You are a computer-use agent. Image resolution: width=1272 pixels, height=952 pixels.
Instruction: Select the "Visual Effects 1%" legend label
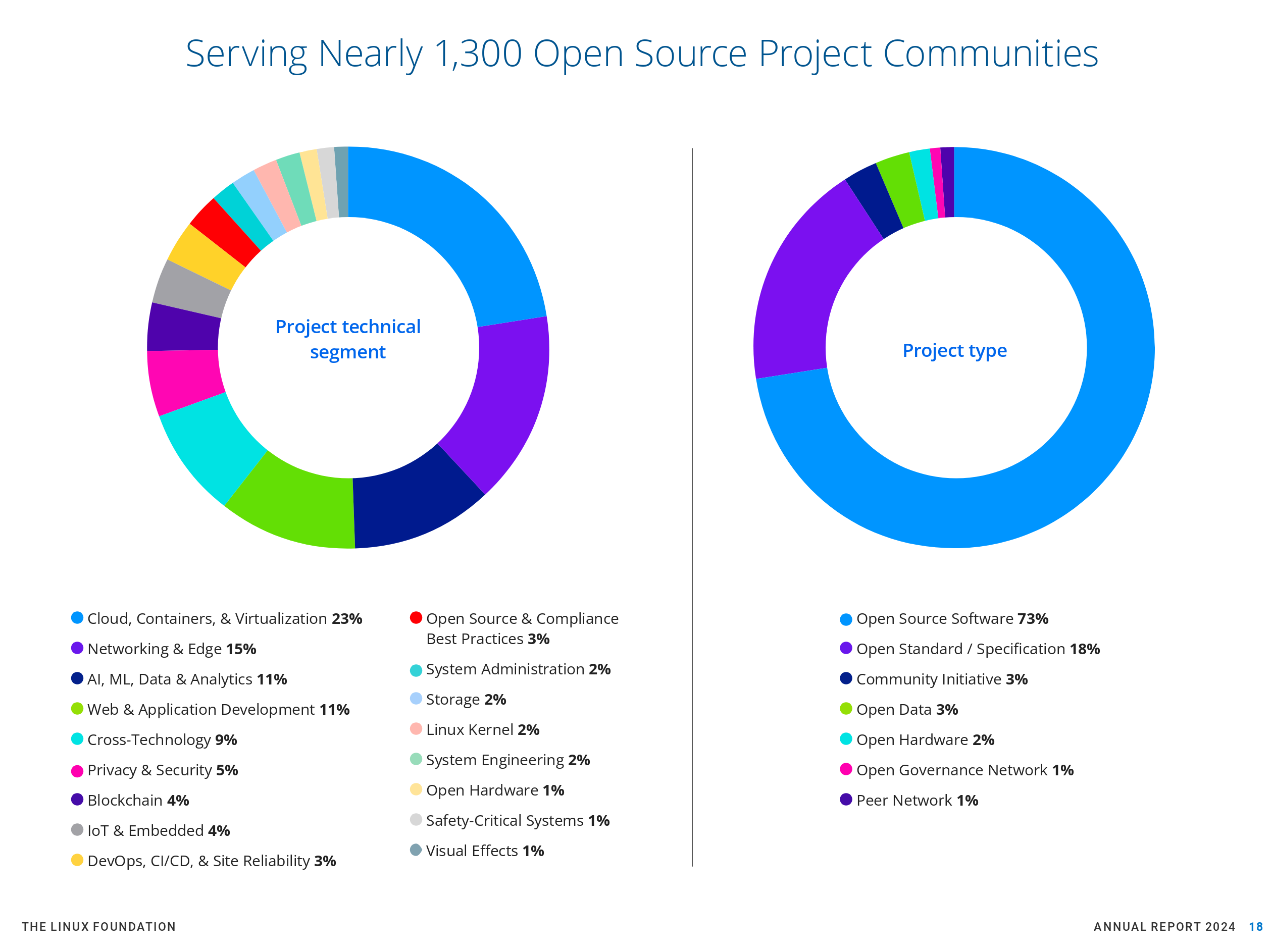click(x=485, y=851)
